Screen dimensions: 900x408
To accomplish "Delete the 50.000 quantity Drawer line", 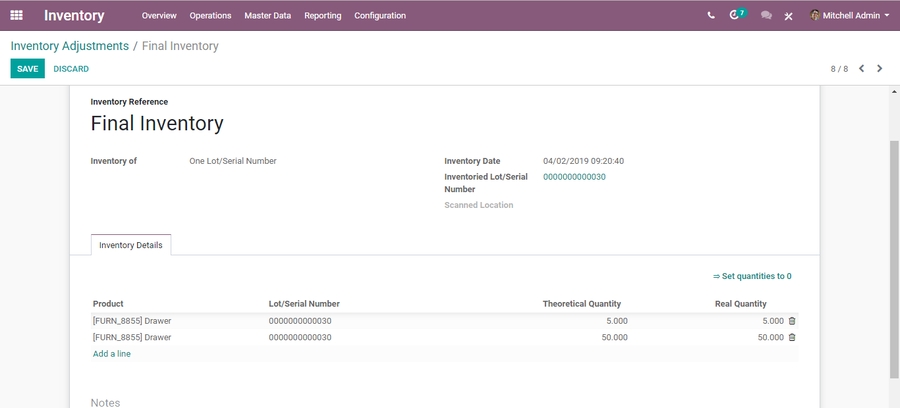I will (x=792, y=338).
